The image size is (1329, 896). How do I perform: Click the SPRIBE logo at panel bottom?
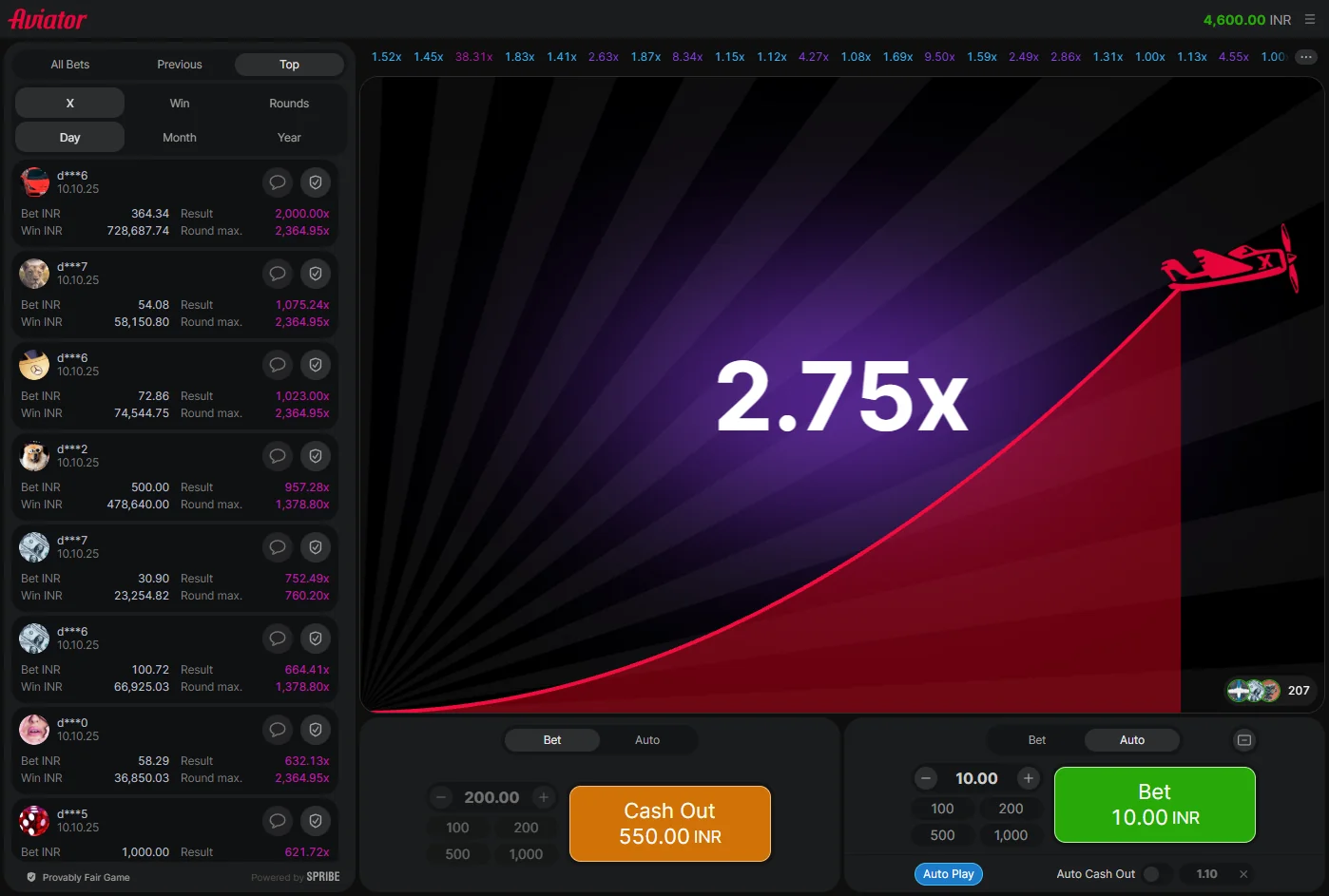coord(323,877)
